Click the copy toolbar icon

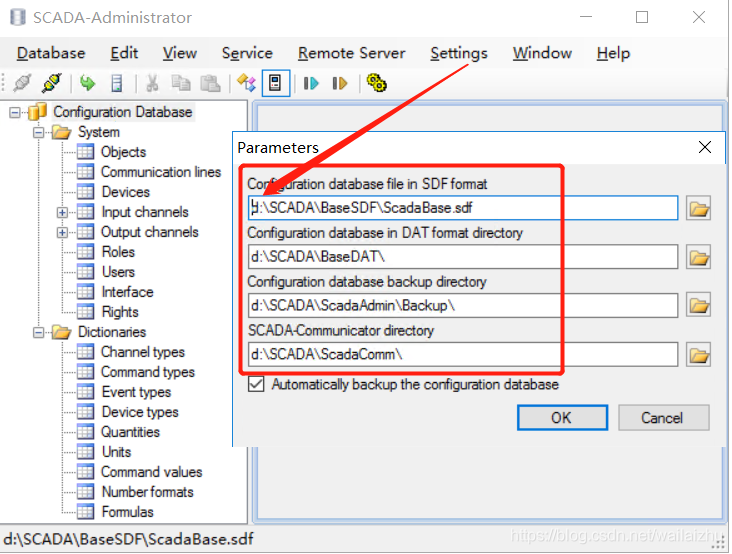(x=181, y=84)
